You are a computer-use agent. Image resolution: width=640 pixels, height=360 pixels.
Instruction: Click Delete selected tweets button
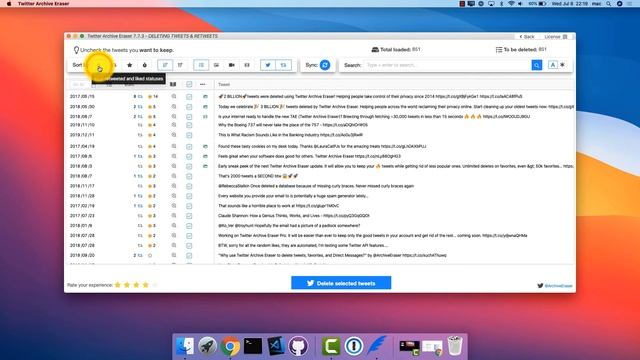(x=341, y=283)
